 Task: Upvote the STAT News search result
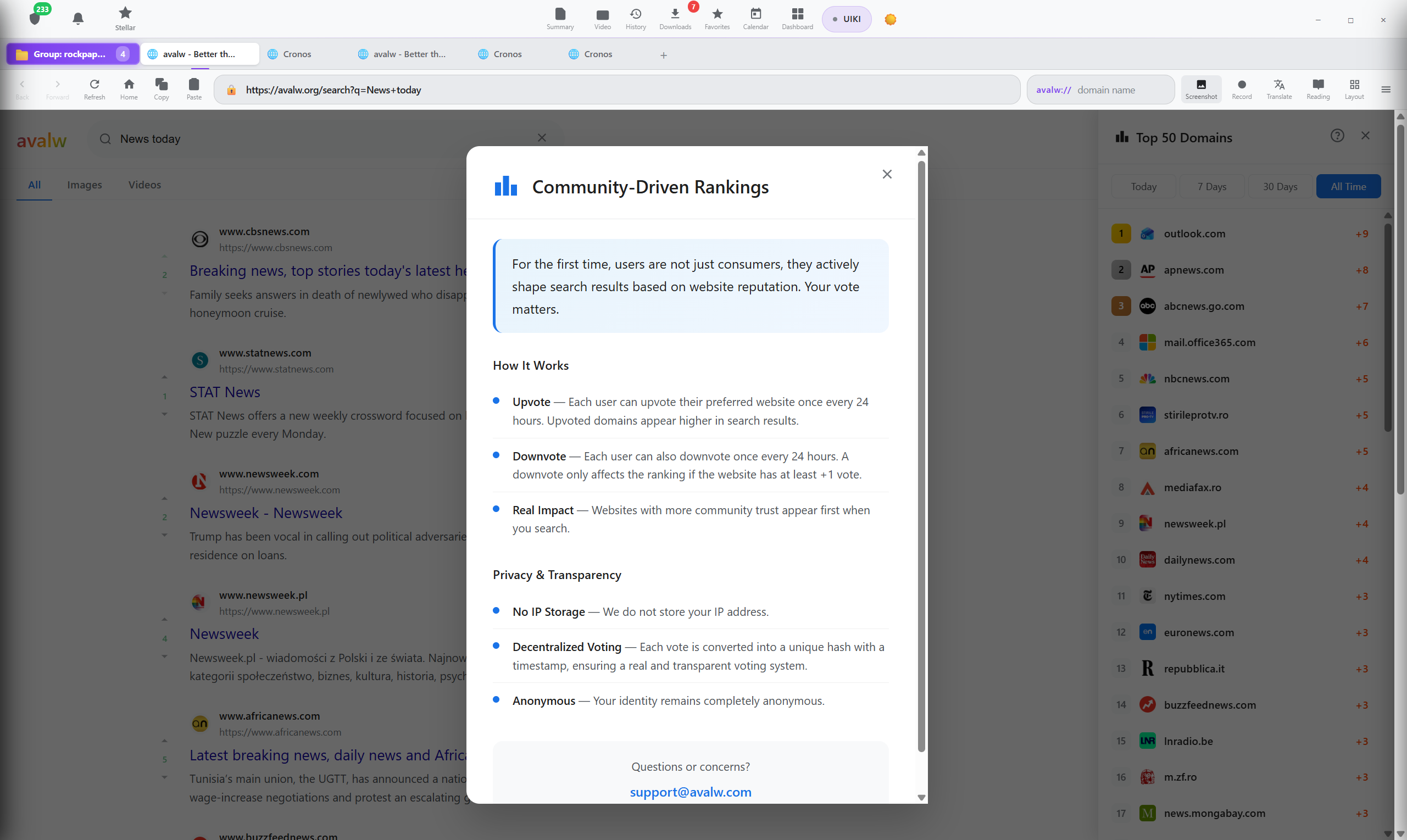point(165,376)
